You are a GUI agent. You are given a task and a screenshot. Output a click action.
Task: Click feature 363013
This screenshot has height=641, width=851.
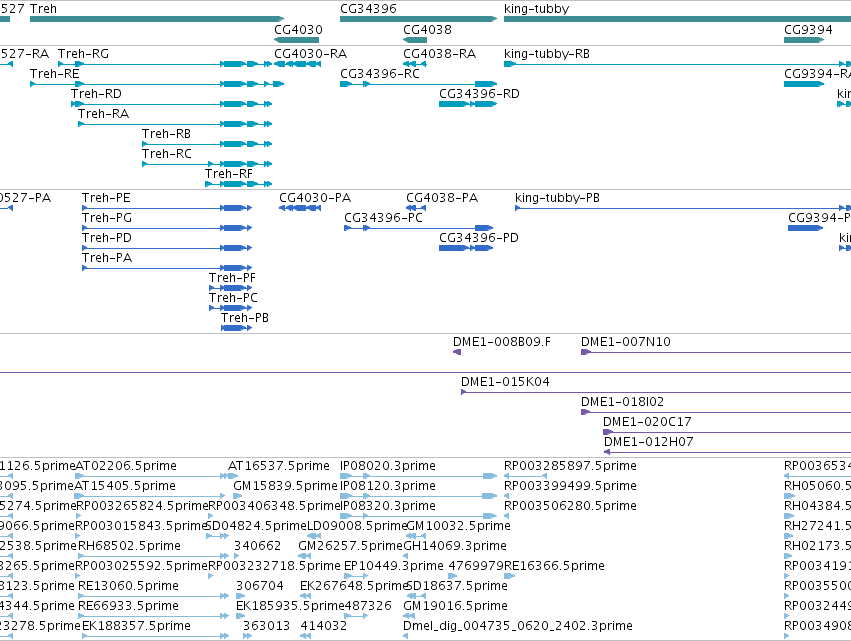tap(245, 636)
